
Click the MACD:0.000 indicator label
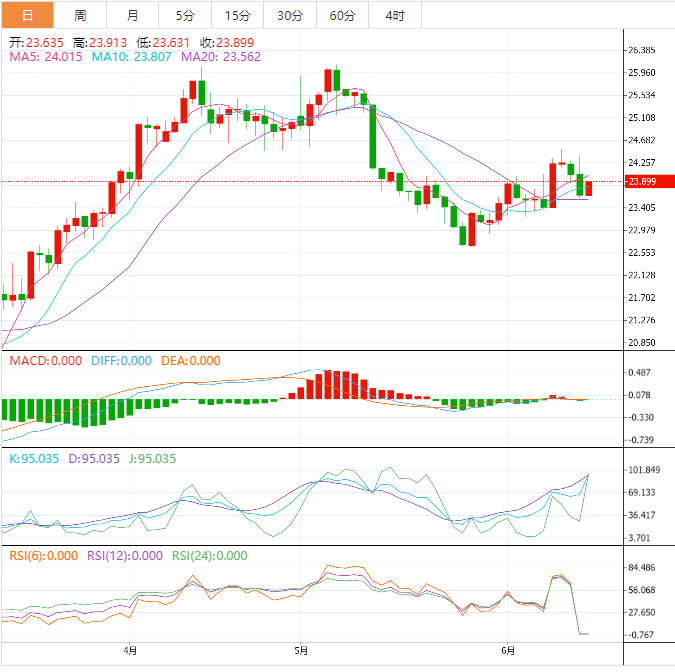(40, 361)
